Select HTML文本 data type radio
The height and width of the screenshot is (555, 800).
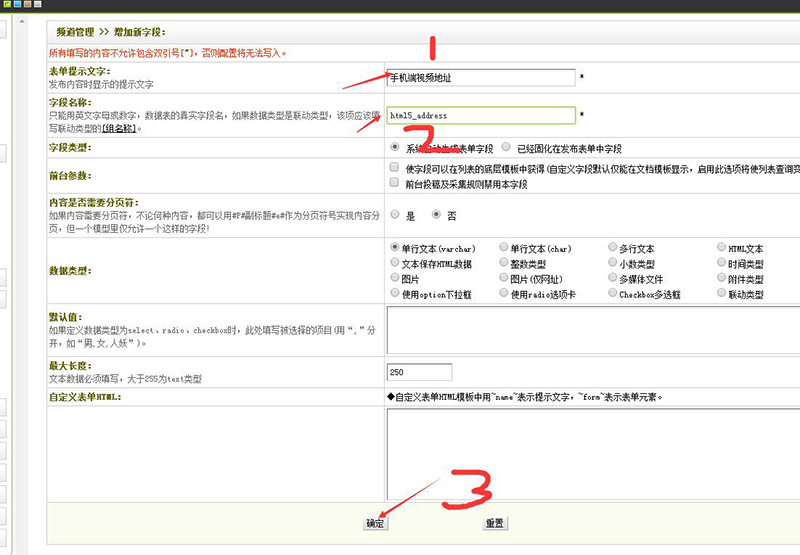(x=722, y=248)
